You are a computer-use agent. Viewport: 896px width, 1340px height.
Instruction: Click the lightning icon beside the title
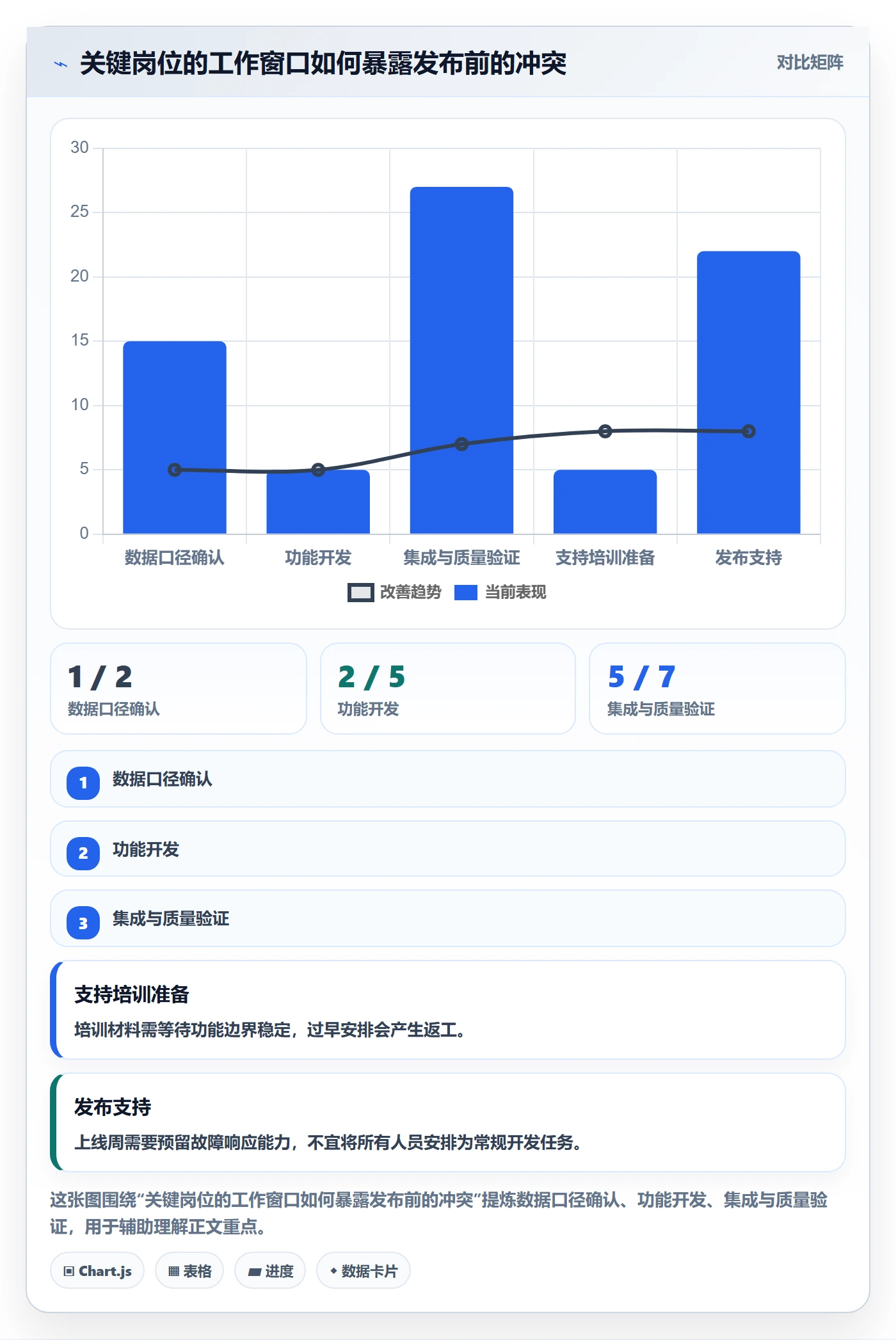pyautogui.click(x=61, y=64)
